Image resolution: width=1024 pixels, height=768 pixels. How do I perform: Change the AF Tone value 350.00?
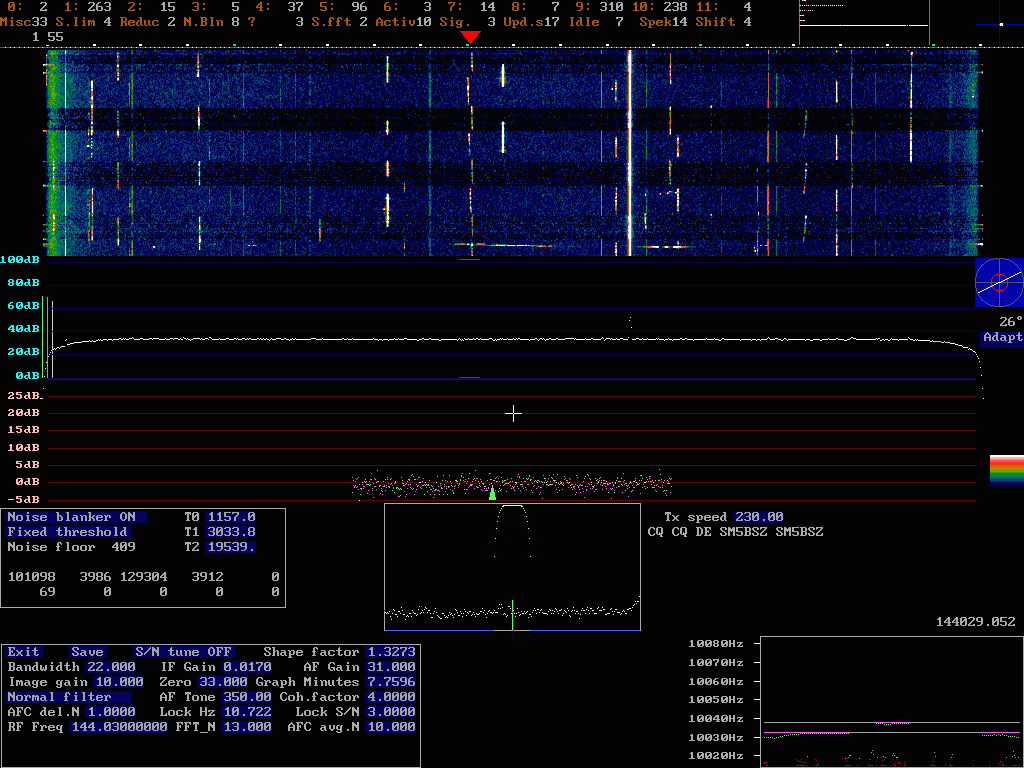(x=247, y=697)
